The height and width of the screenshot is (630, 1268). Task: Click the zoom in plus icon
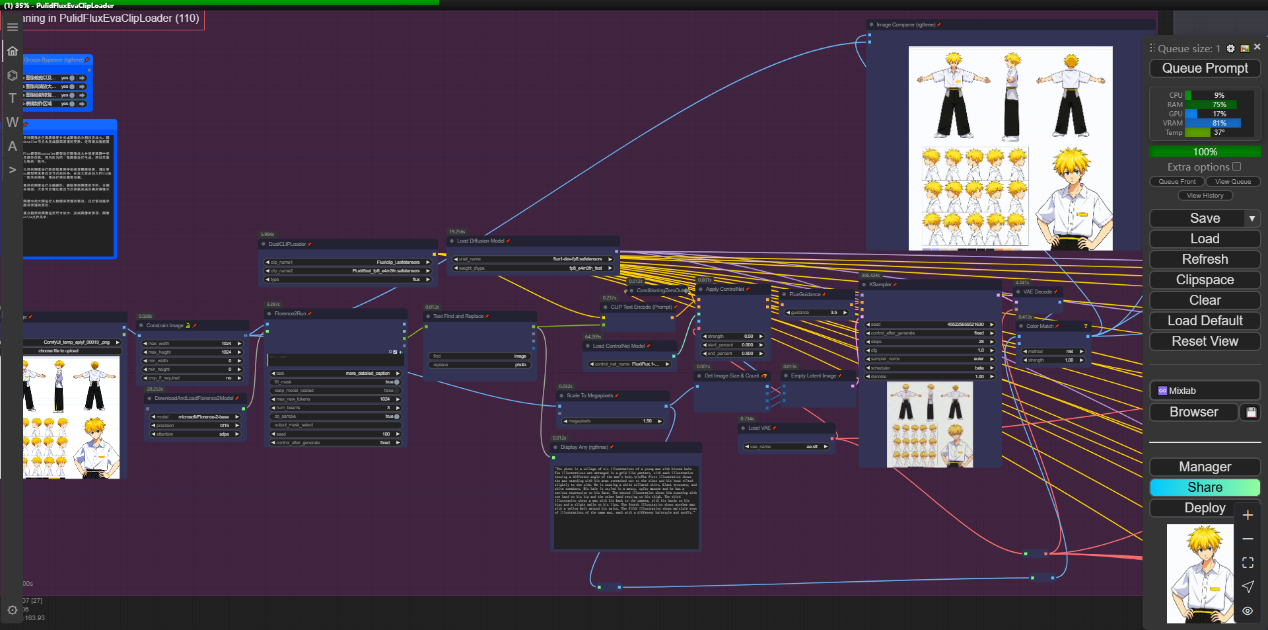tap(1247, 515)
